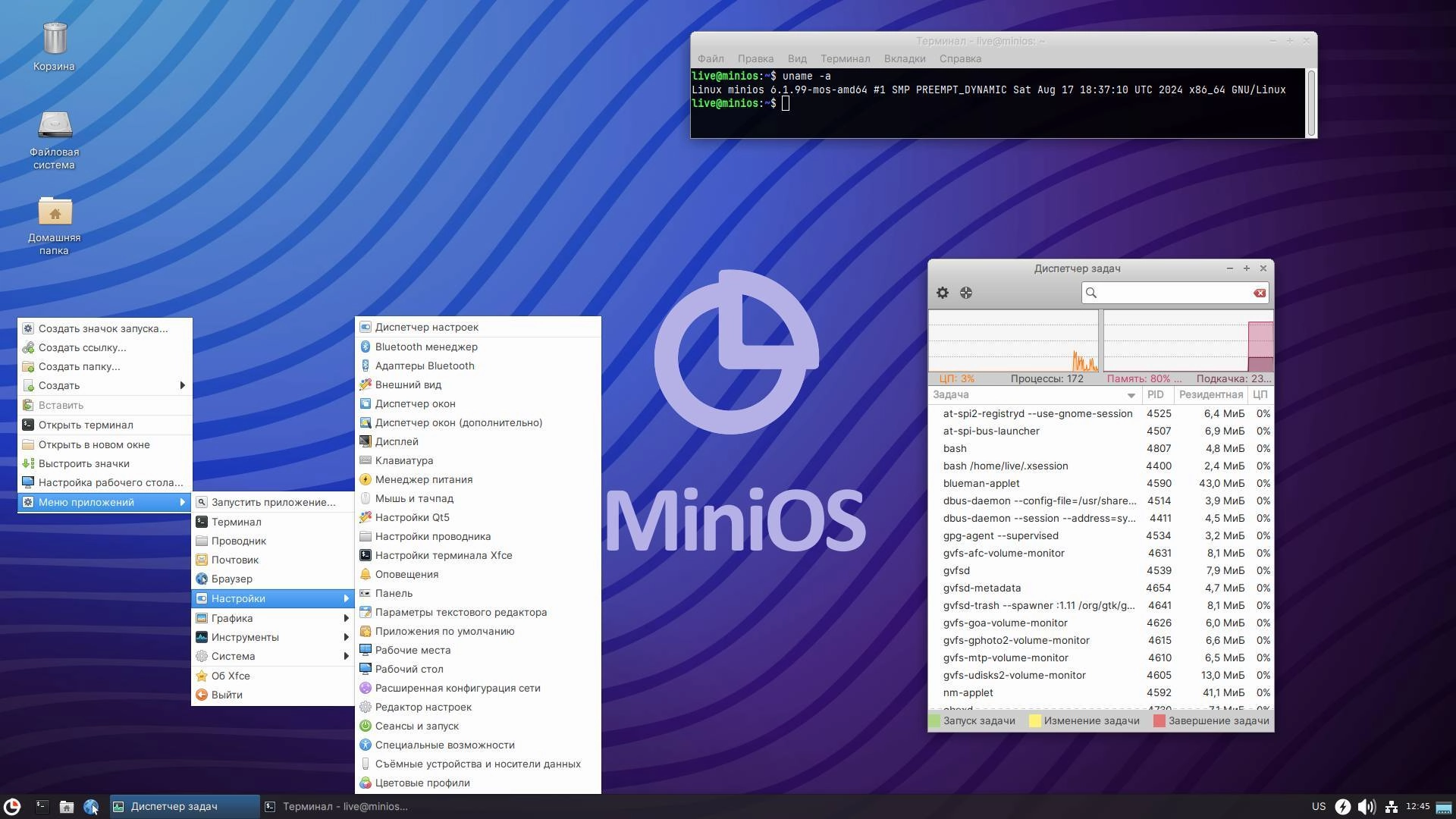
Task: Clear the task manager search field
Action: [x=1260, y=293]
